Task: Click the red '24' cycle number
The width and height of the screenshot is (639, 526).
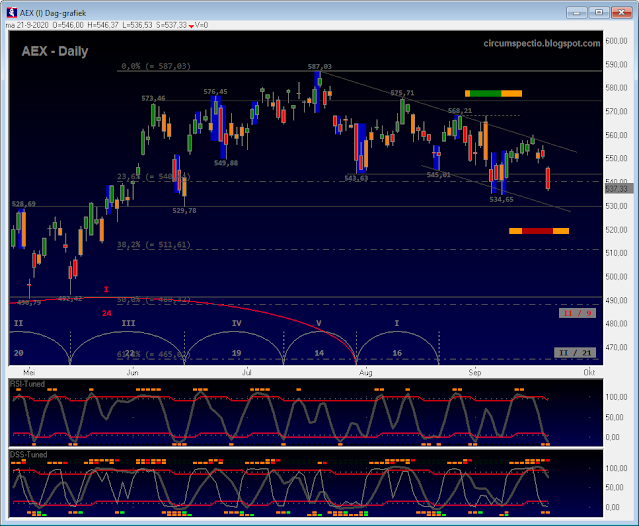Action: (106, 313)
